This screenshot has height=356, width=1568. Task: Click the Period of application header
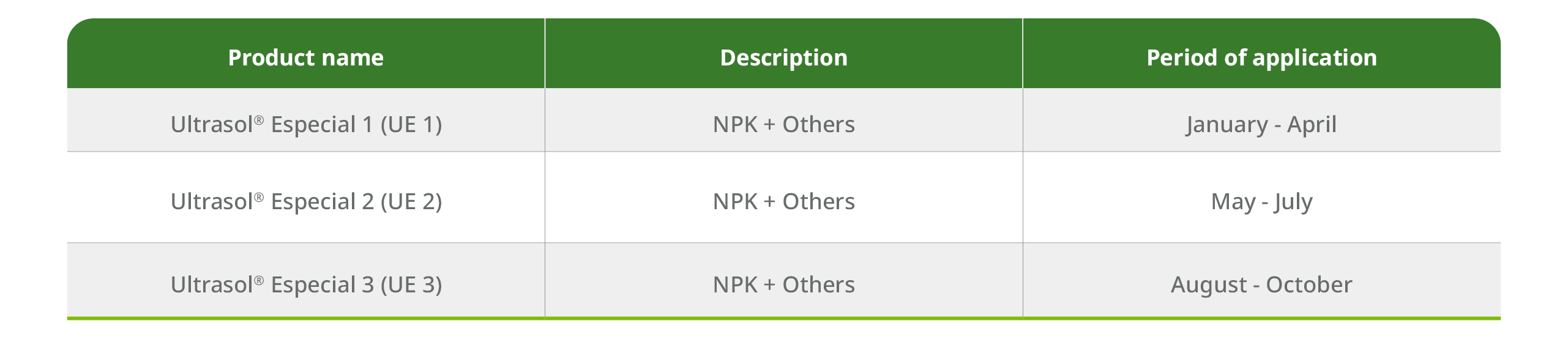[1261, 57]
